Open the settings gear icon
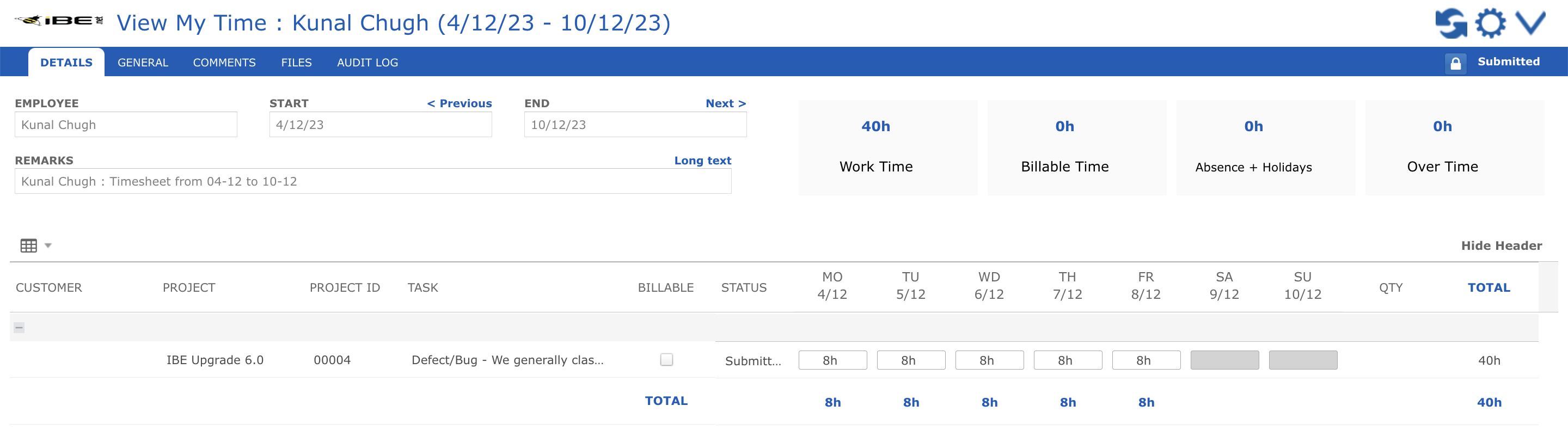Viewport: 1568px width, 430px height. tap(1490, 23)
